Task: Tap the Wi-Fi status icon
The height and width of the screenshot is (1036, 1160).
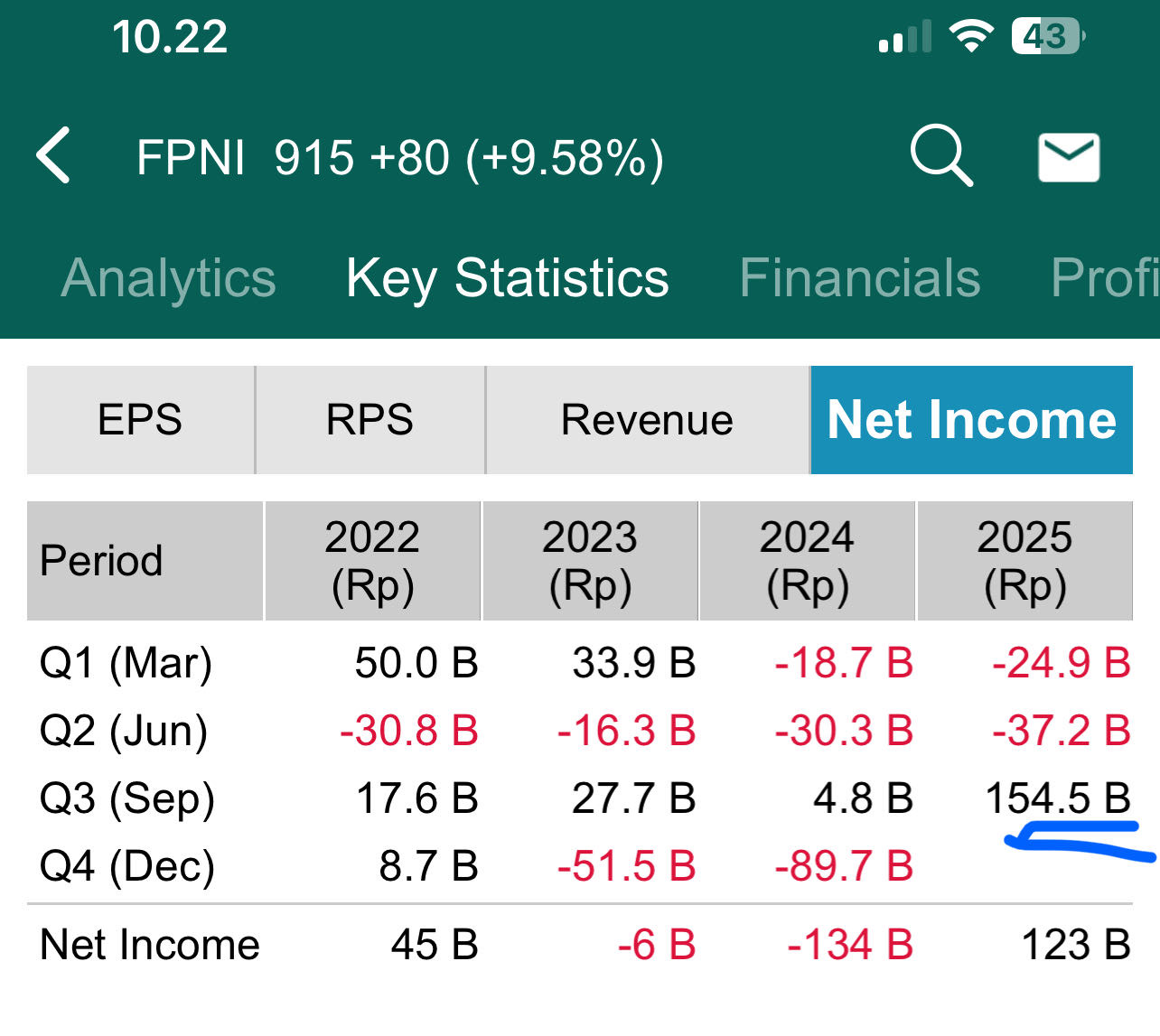Action: 971,37
